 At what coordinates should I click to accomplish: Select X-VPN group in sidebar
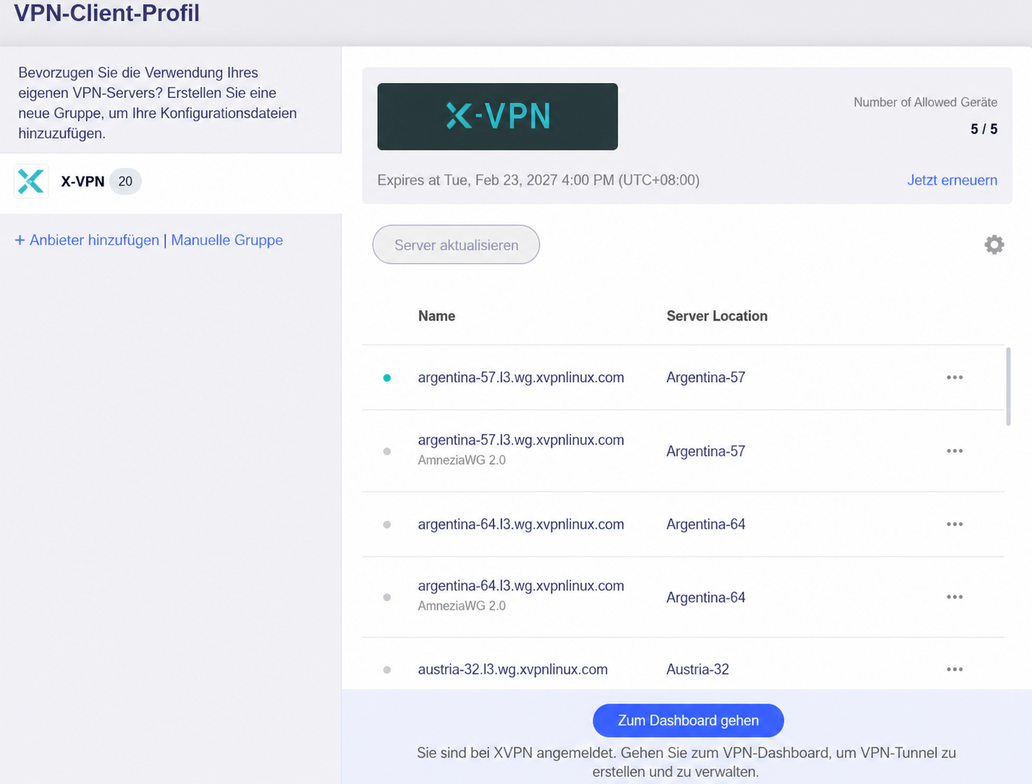(x=170, y=183)
